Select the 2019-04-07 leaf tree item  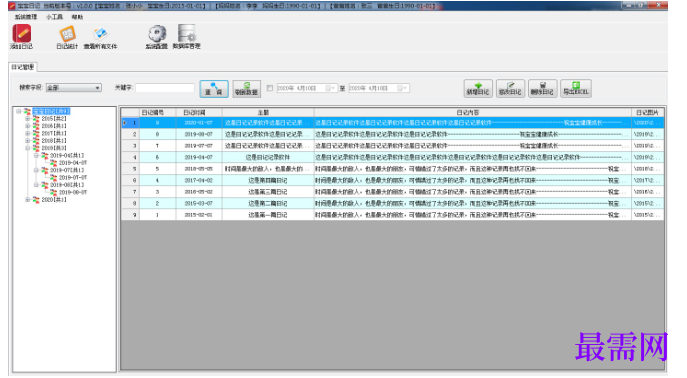pyautogui.click(x=73, y=163)
